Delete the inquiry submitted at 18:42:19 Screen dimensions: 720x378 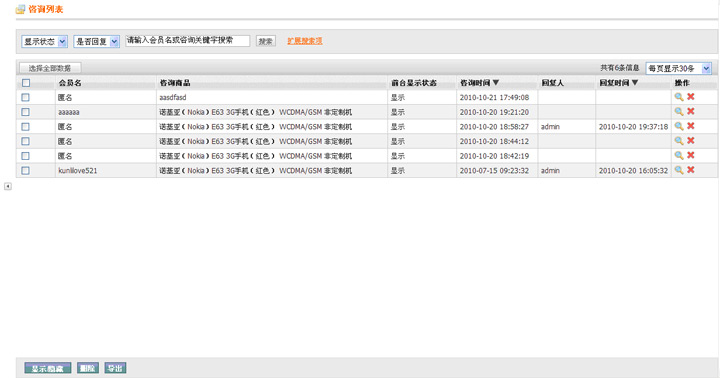(691, 155)
